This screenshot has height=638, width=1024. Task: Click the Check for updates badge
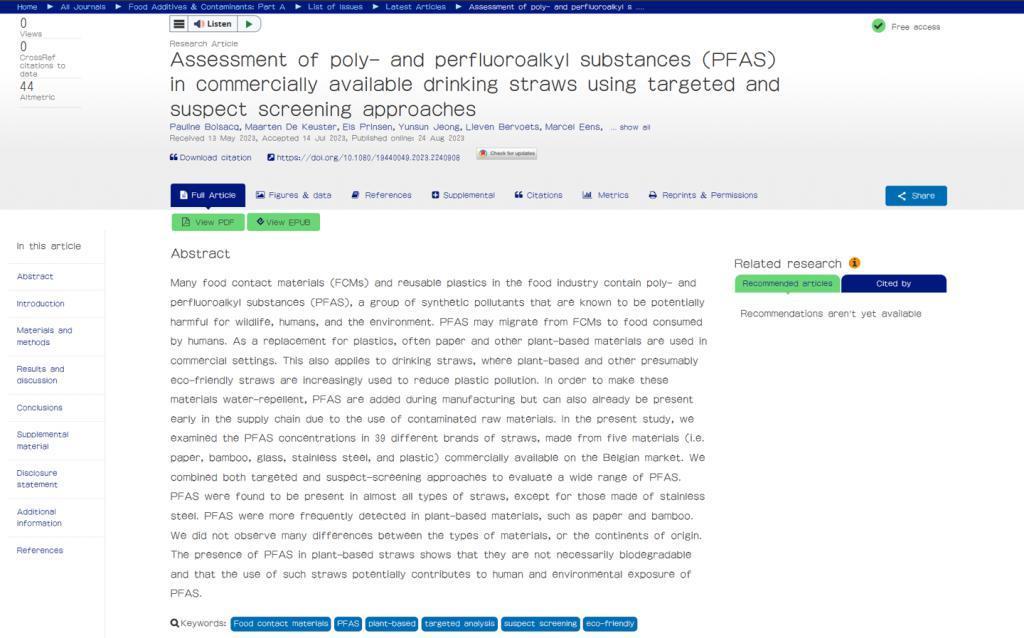pyautogui.click(x=506, y=154)
